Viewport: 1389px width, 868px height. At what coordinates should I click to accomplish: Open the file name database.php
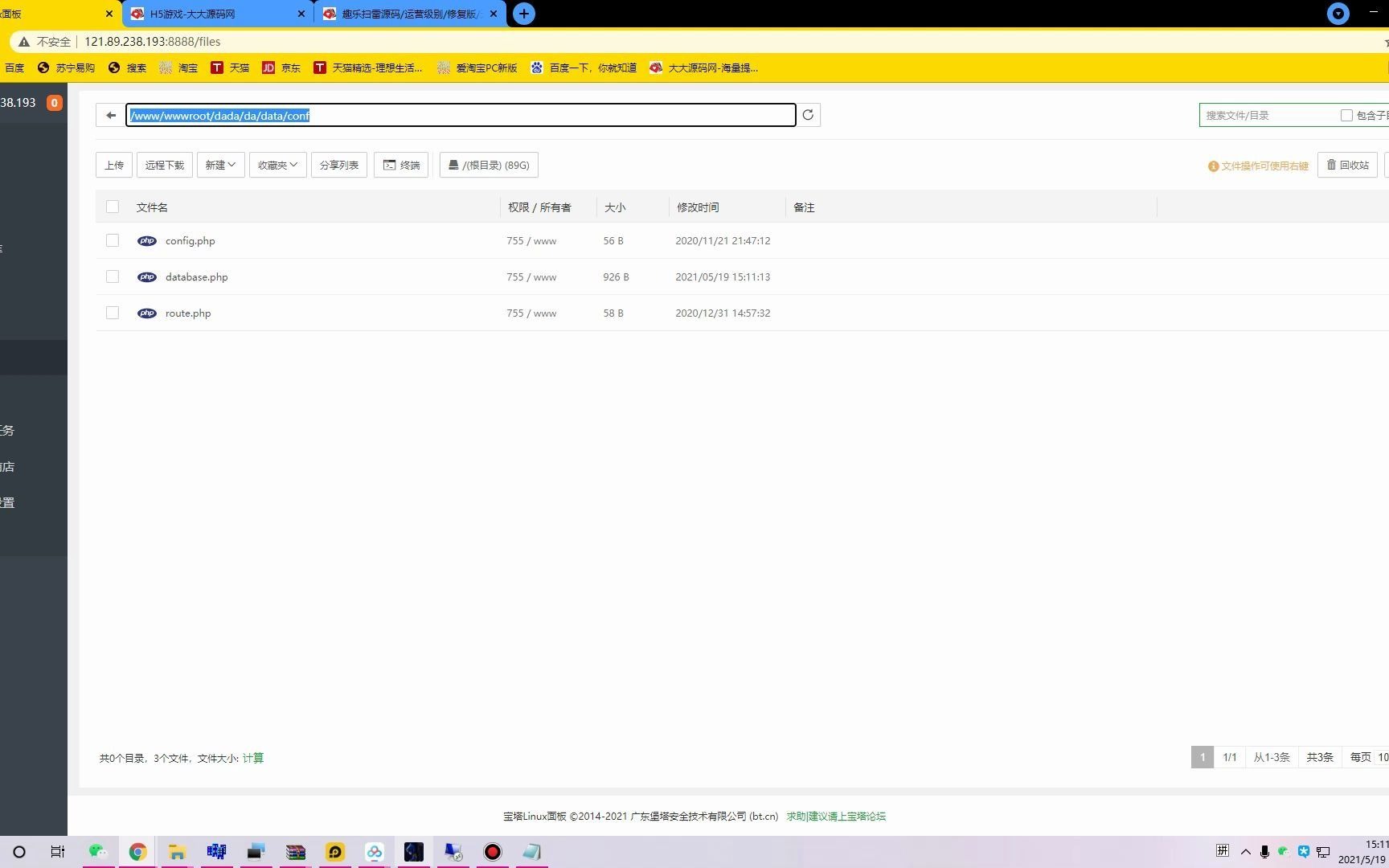click(197, 276)
